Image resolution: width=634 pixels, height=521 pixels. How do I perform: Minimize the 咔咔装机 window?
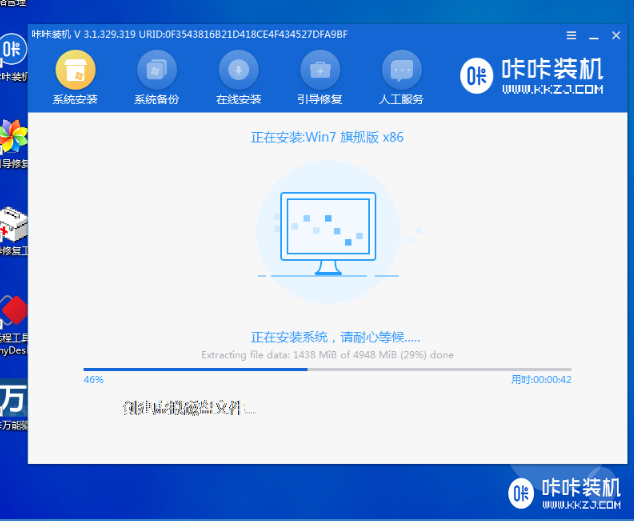tap(594, 36)
